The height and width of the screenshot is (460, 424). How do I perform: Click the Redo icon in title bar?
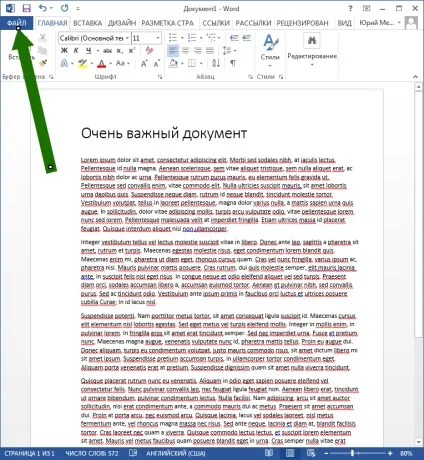[x=65, y=8]
